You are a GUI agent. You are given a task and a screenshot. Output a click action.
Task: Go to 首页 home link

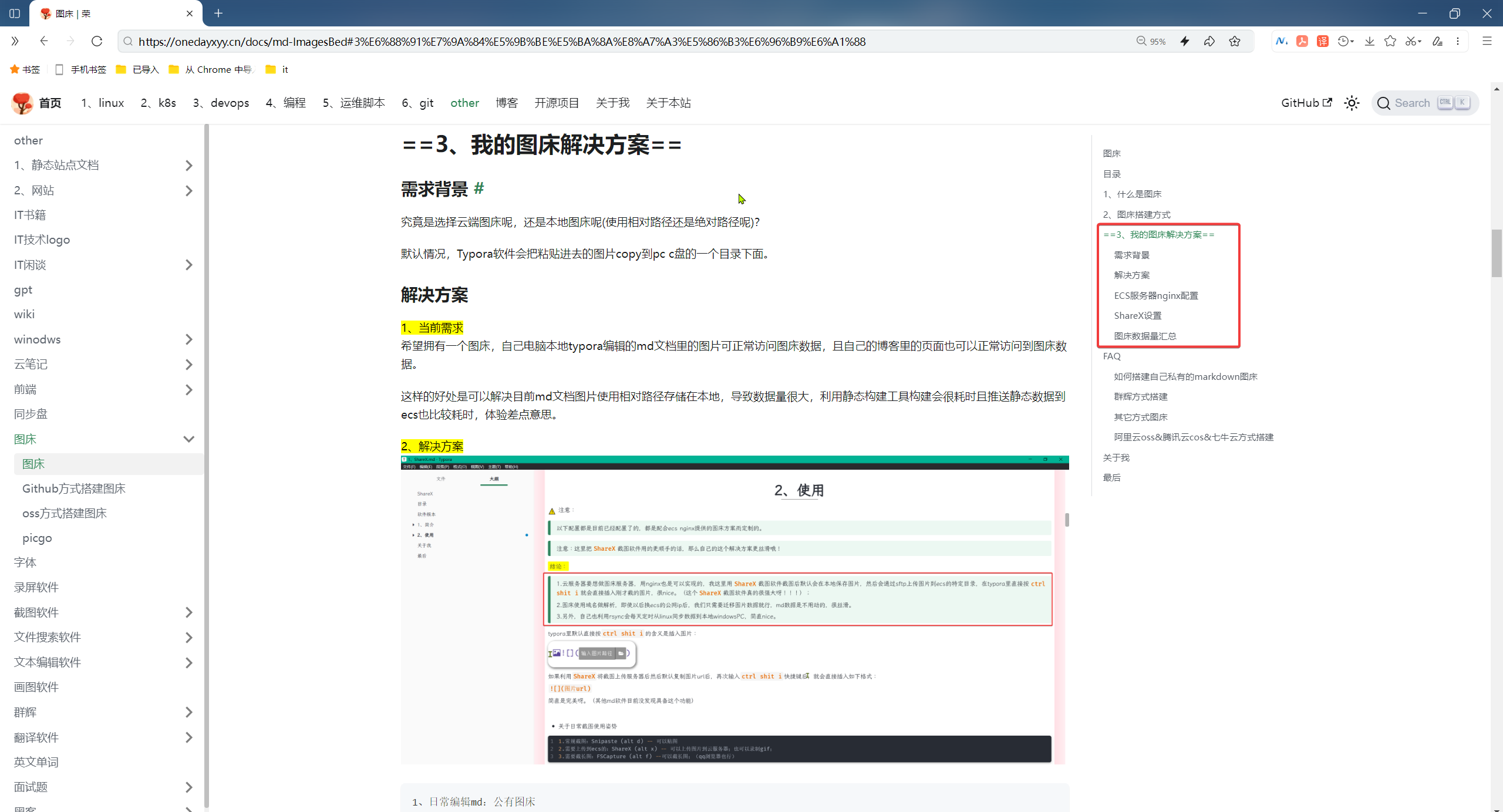click(50, 103)
